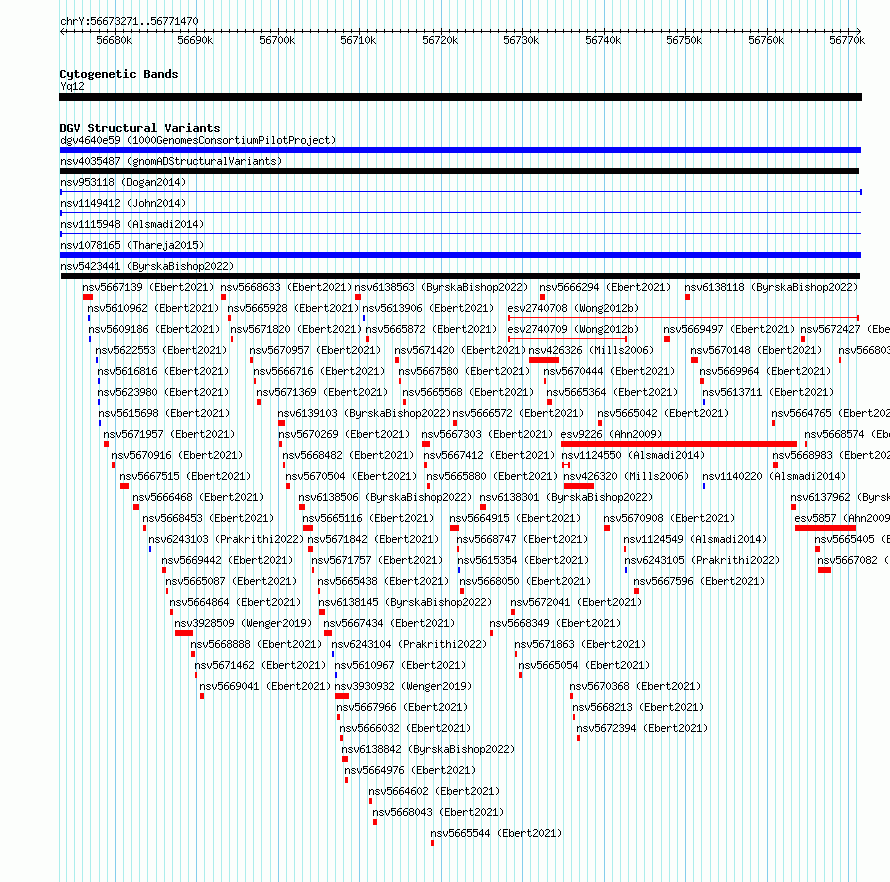890x882 pixels.
Task: Click the blue dgv4640e59 variant bar
Action: pyautogui.click(x=460, y=150)
